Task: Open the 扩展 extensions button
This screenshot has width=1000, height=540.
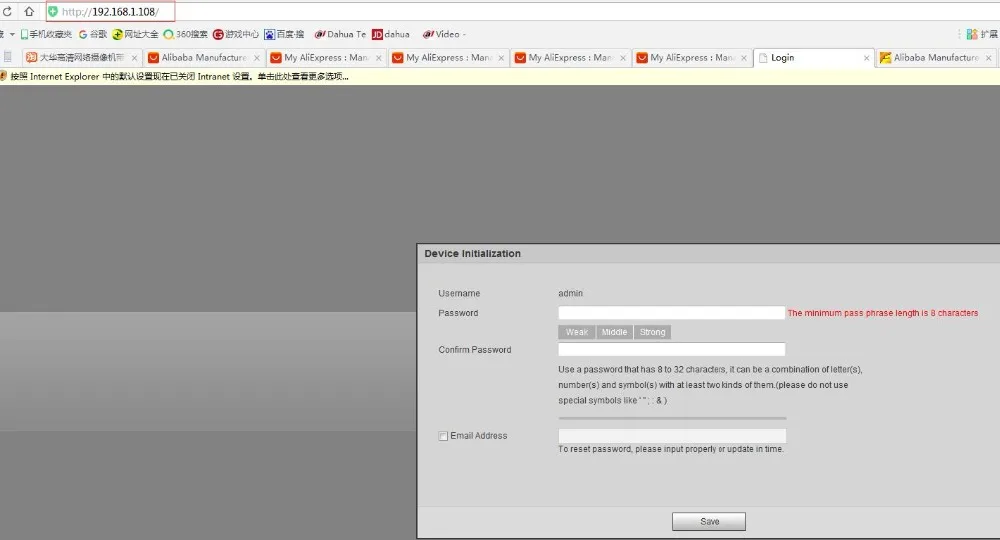Action: tap(982, 34)
